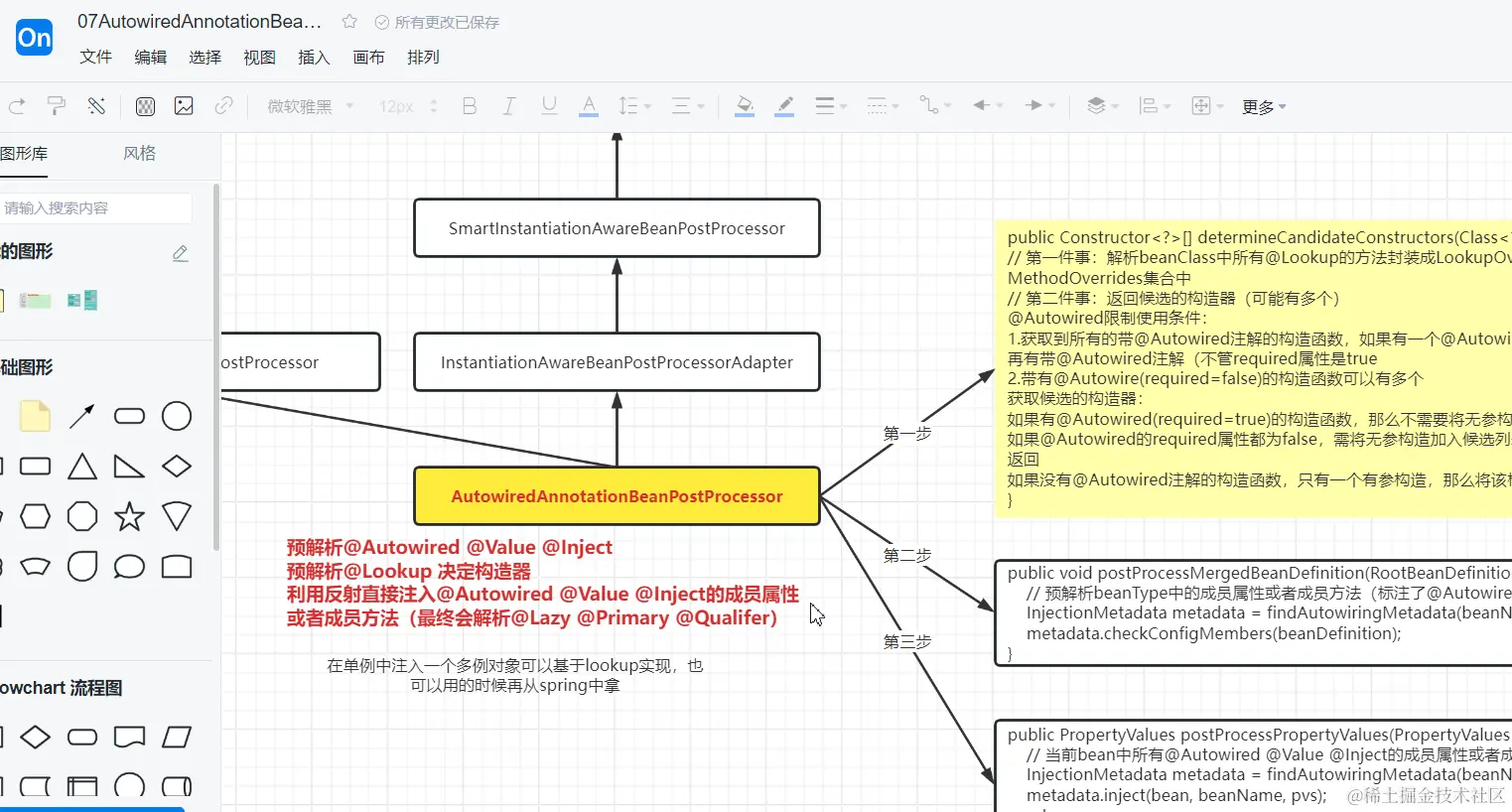Select the green custom shape thumbnail
This screenshot has width=1512, height=812.
(x=35, y=300)
